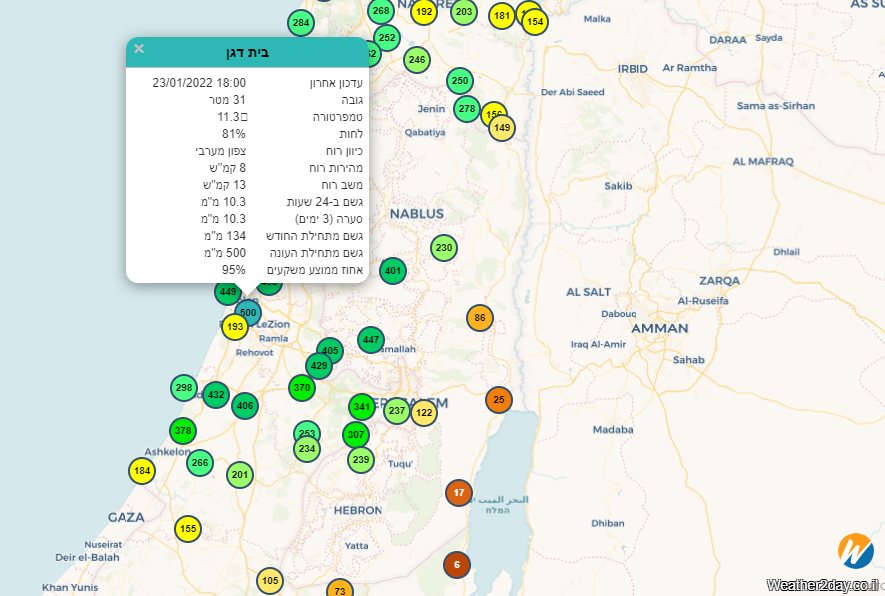885x596 pixels.
Task: Select the rainfall marker showing 500
Action: pyautogui.click(x=248, y=313)
